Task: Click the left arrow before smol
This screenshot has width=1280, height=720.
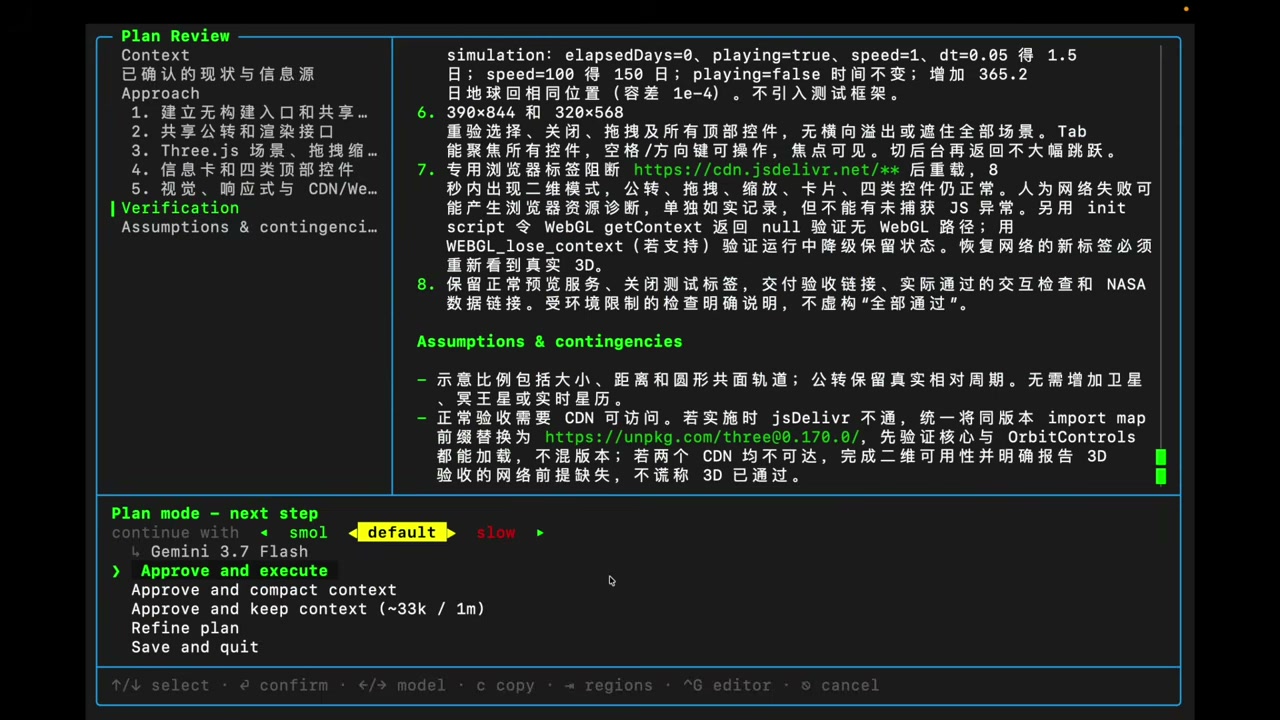Action: click(264, 533)
